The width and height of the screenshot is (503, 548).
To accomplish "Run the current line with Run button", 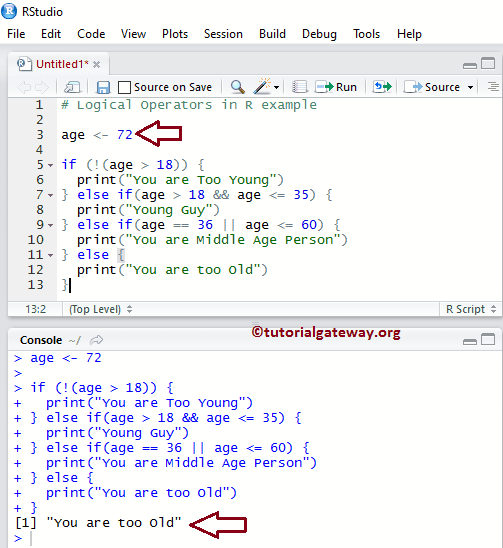I will (x=336, y=87).
